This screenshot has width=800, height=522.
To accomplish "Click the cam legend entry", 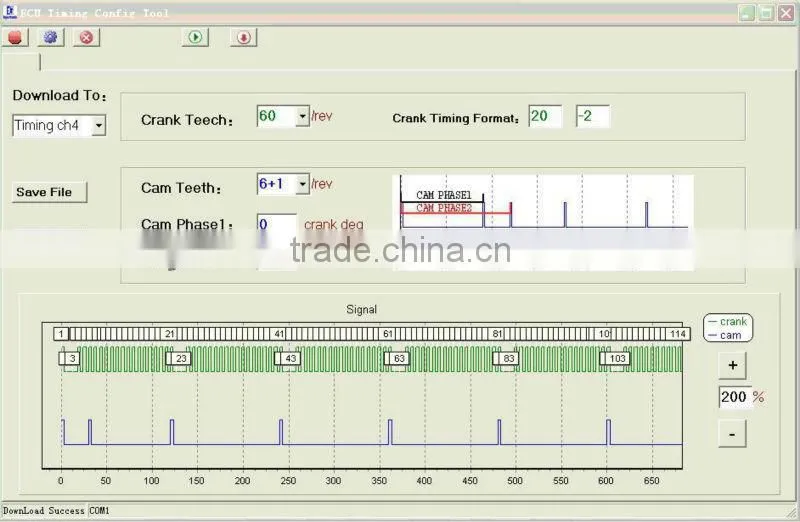I will (725, 335).
